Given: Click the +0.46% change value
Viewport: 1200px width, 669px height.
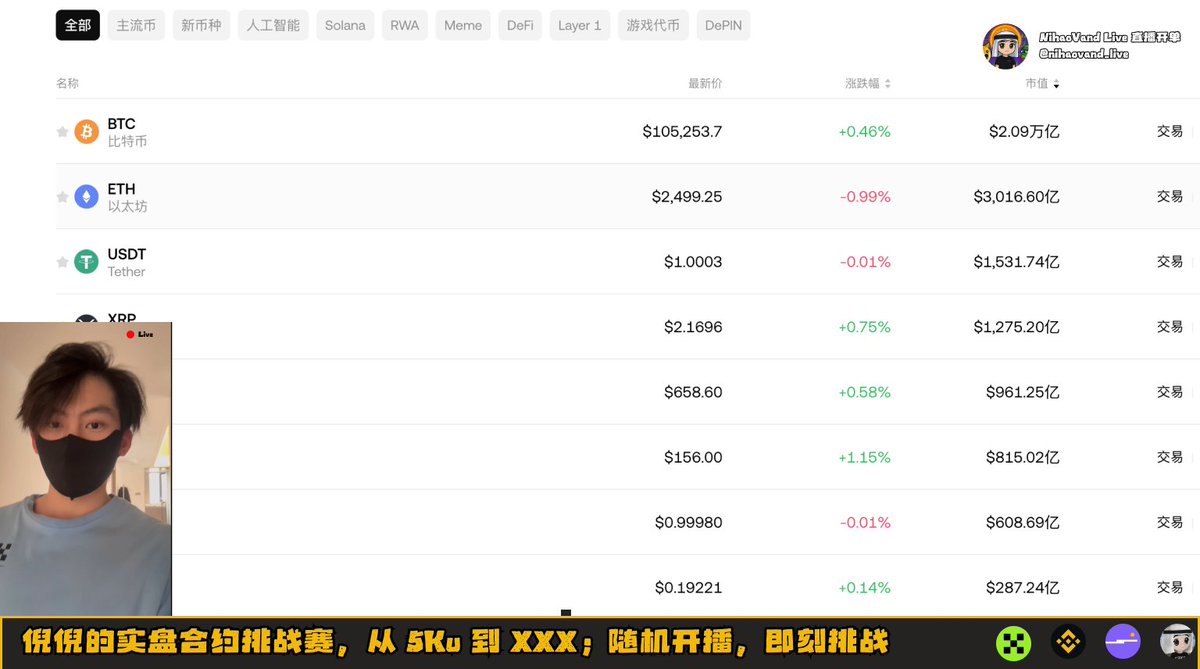Looking at the screenshot, I should pos(864,131).
